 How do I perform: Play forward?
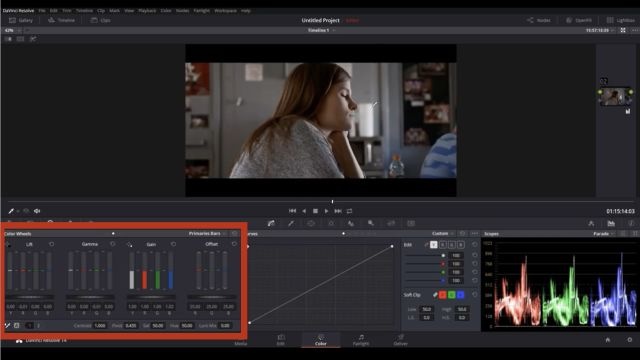[326, 211]
